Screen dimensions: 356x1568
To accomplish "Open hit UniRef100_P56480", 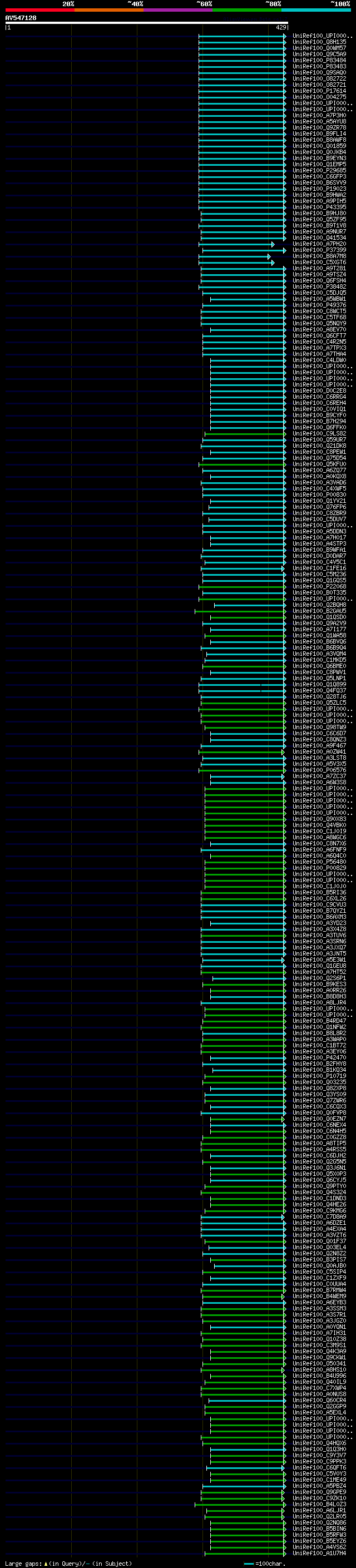I will coord(319,862).
